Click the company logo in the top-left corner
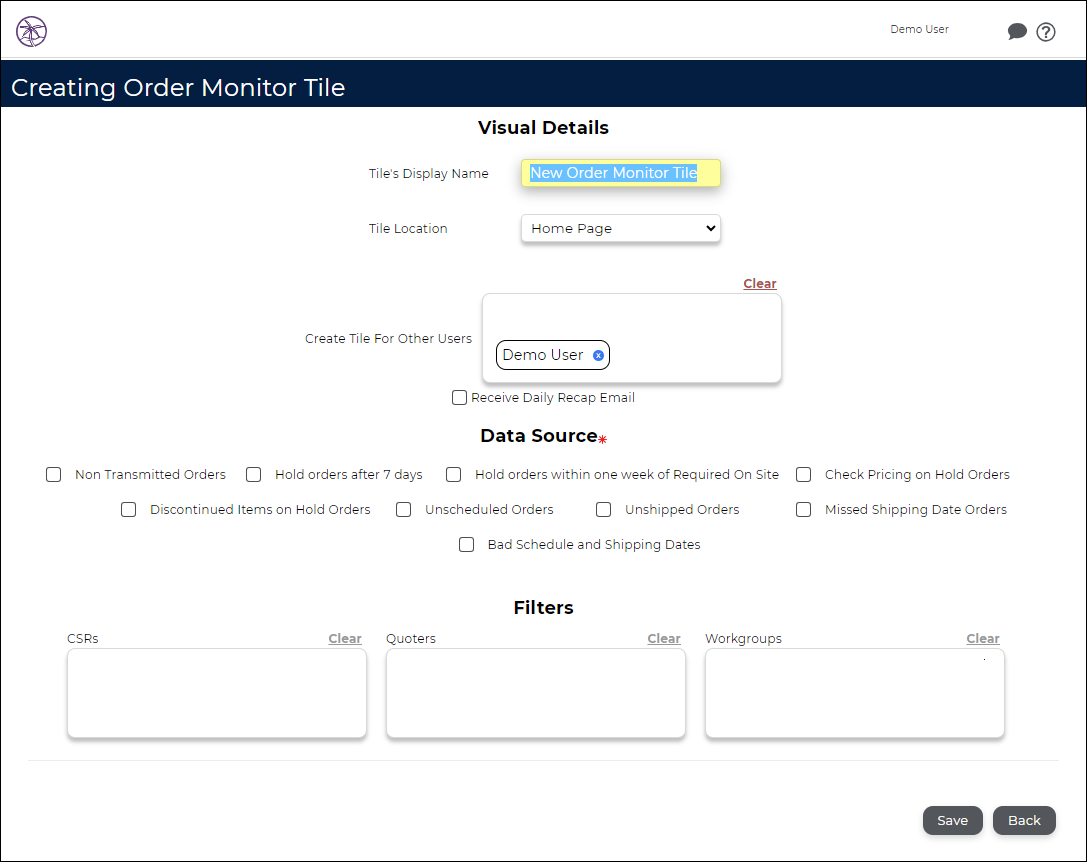The width and height of the screenshot is (1087, 862). point(31,31)
